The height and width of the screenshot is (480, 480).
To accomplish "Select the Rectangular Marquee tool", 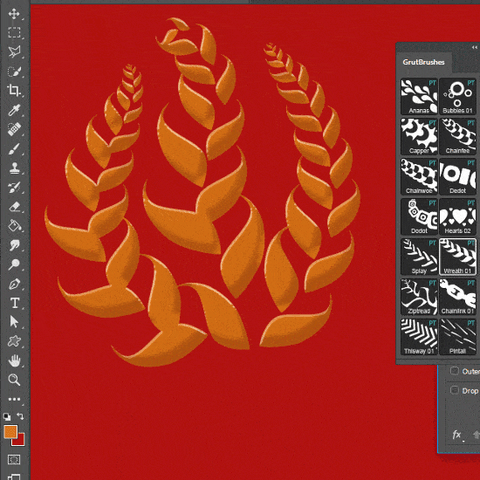I will pos(14,33).
